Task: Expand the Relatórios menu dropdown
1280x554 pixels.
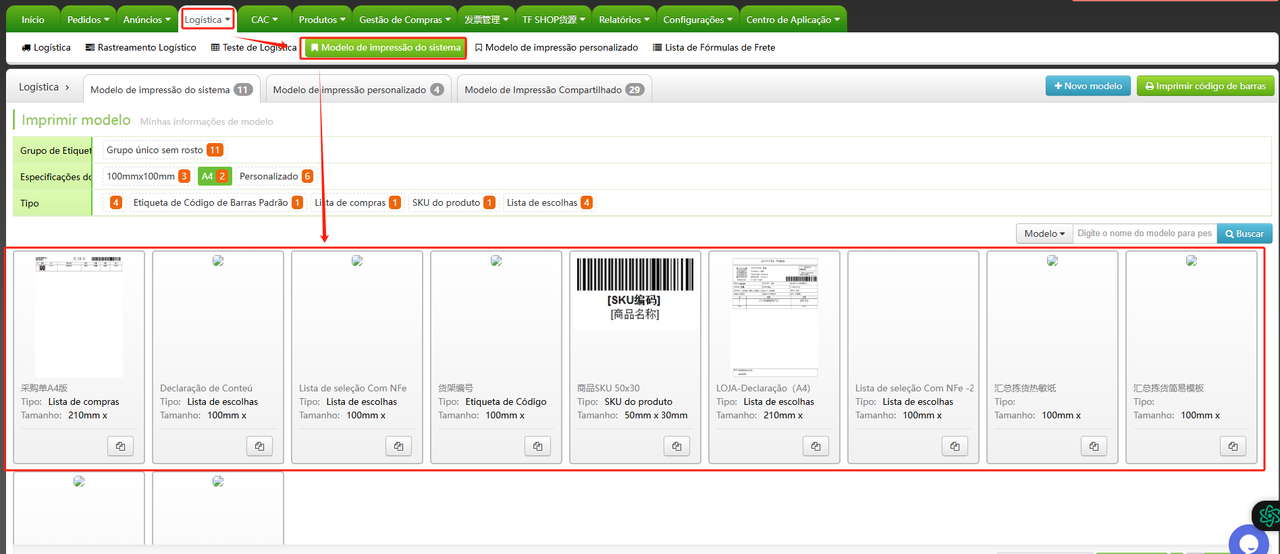Action: [624, 19]
